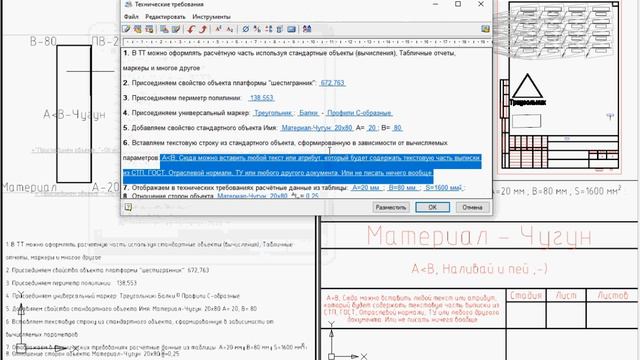Image resolution: width=640 pixels, height=360 pixels.
Task: Redo using the red right arrow
Action: (x=203, y=29)
